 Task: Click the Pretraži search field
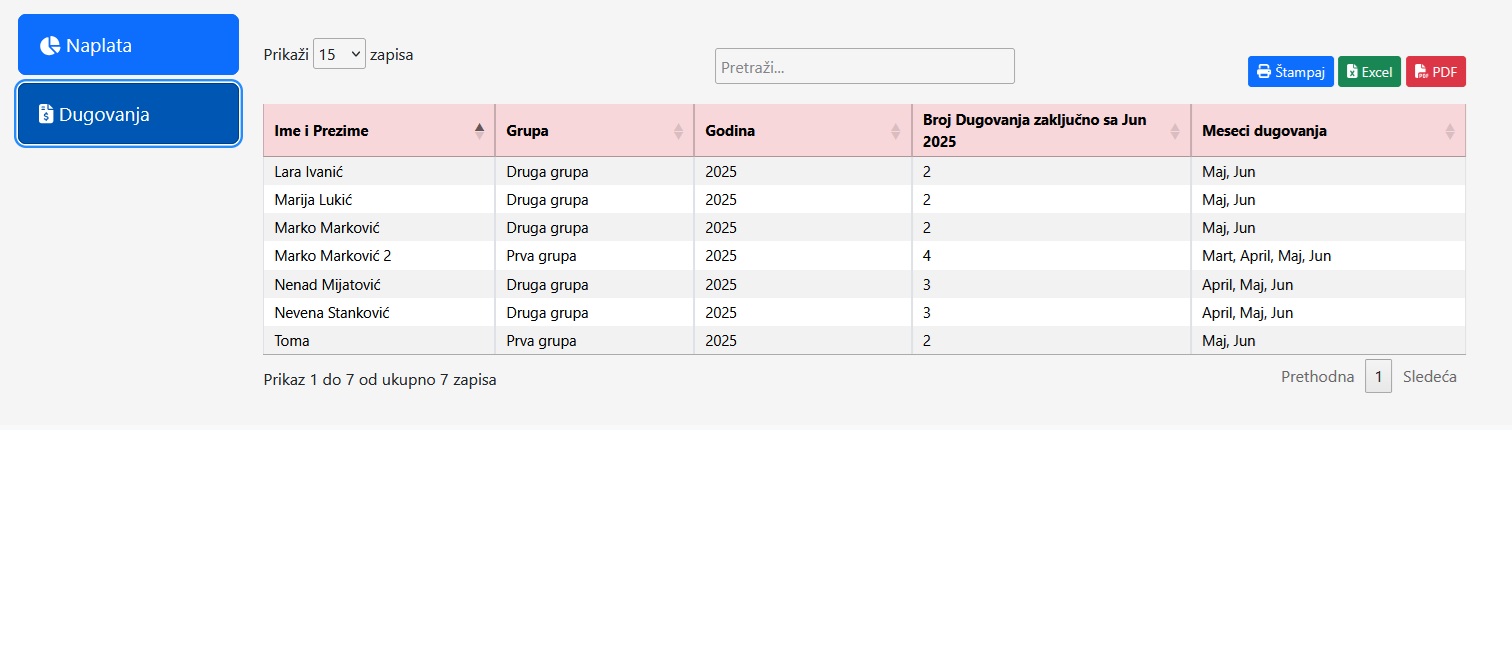(x=864, y=67)
